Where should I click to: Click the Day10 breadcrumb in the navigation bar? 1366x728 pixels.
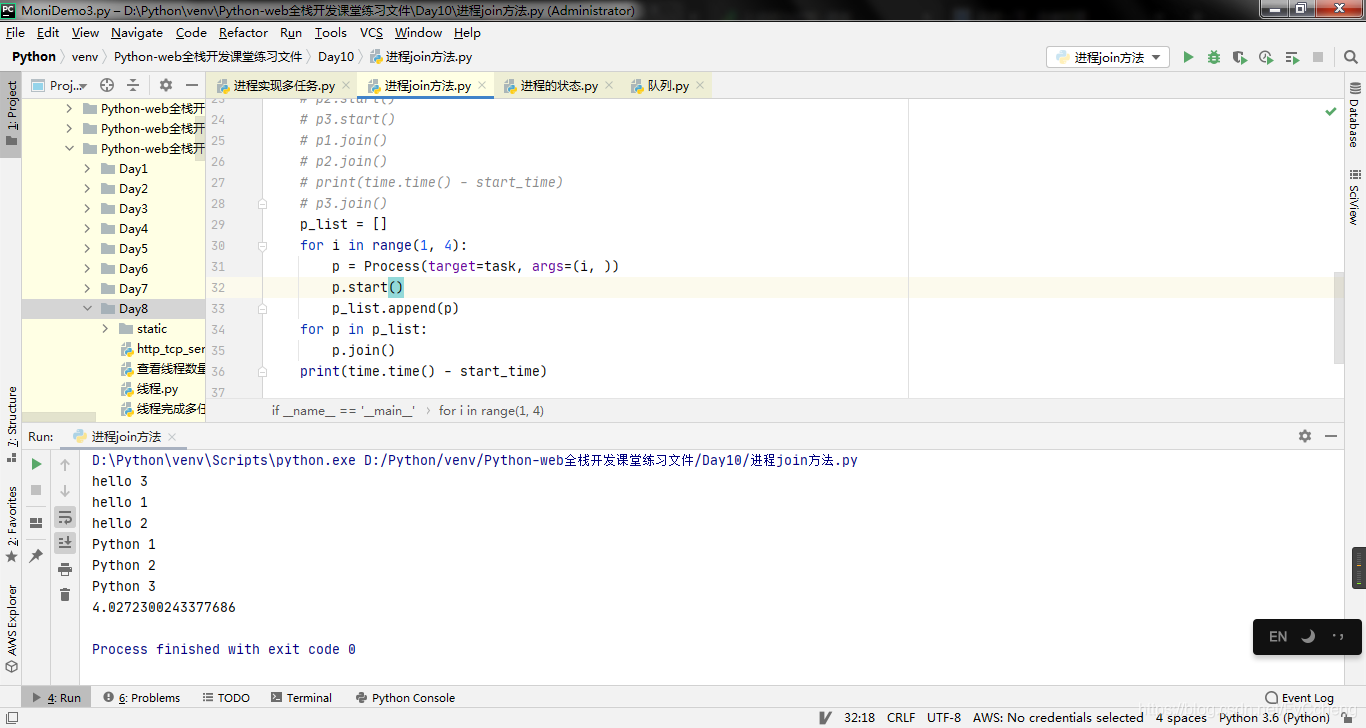[x=336, y=57]
